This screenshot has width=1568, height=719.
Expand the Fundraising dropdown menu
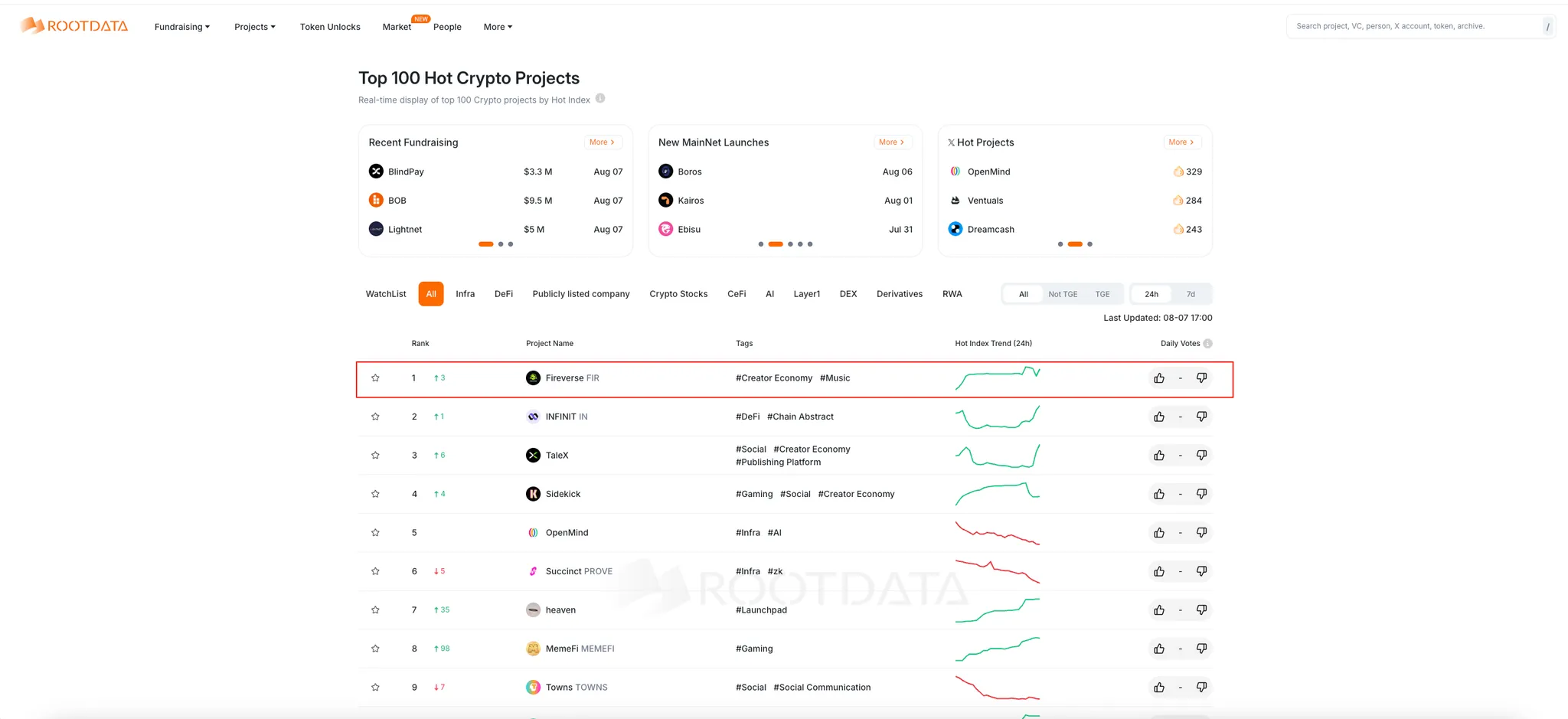click(x=182, y=27)
